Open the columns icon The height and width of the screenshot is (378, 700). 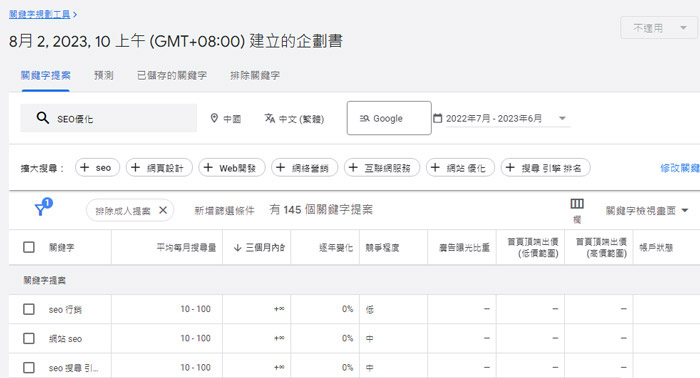click(577, 204)
